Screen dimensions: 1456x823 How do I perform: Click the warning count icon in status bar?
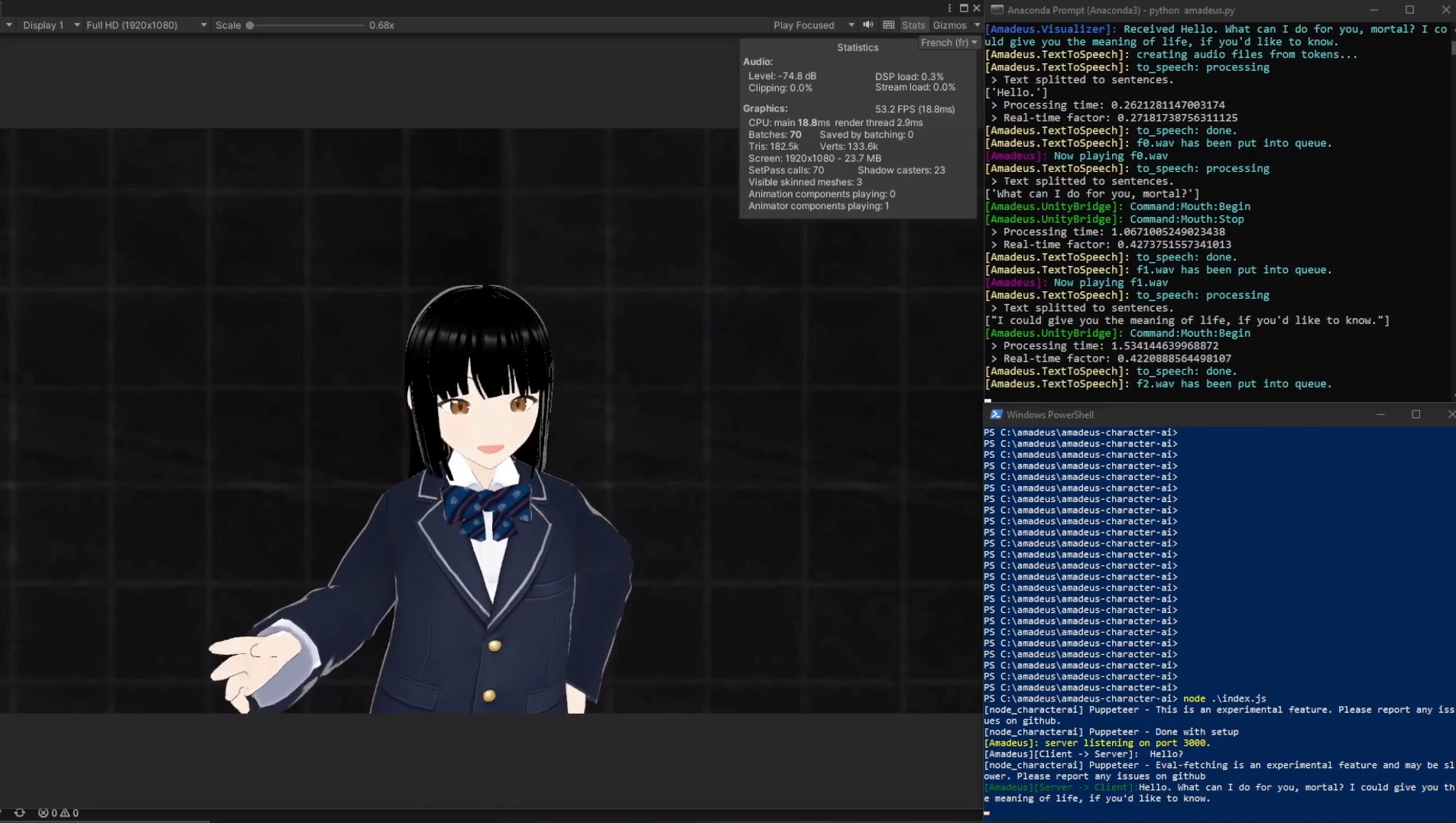click(65, 812)
